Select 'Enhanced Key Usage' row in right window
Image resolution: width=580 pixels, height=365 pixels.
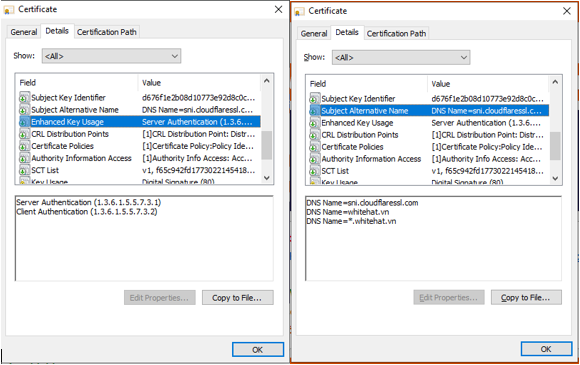428,123
